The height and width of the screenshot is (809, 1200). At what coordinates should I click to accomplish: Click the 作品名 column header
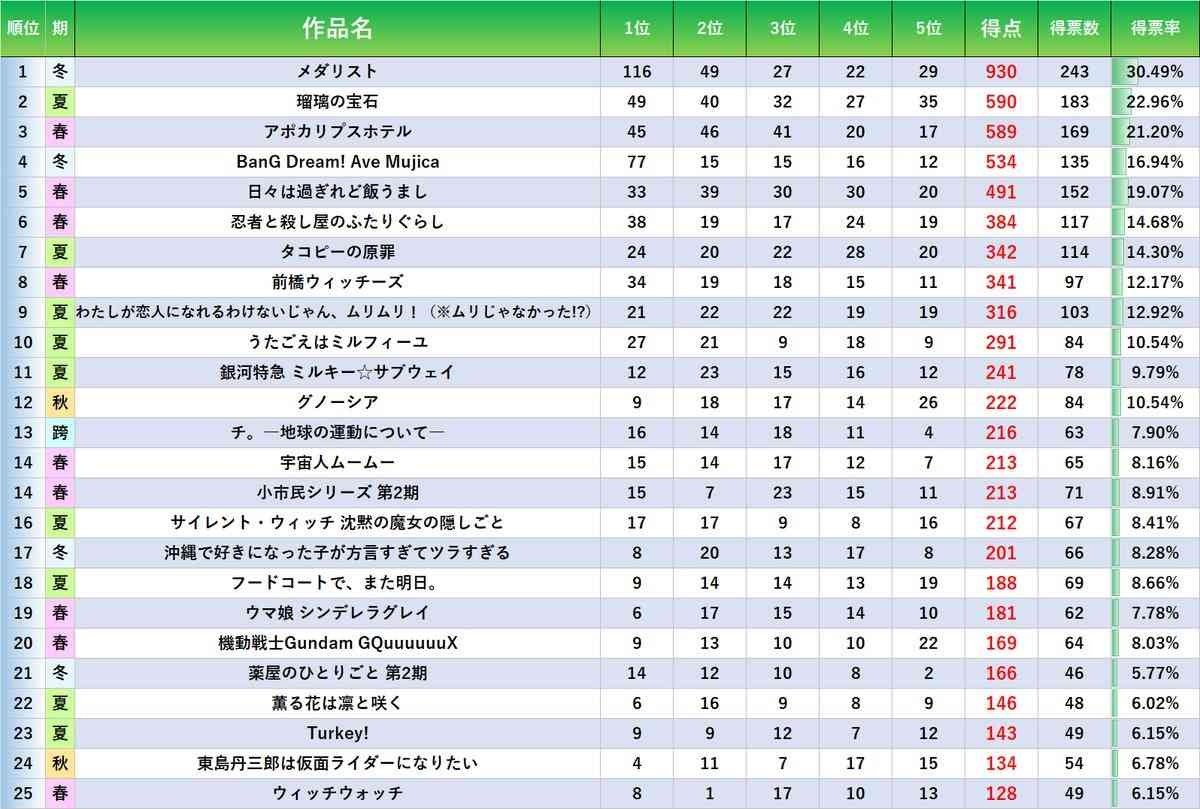coord(337,29)
